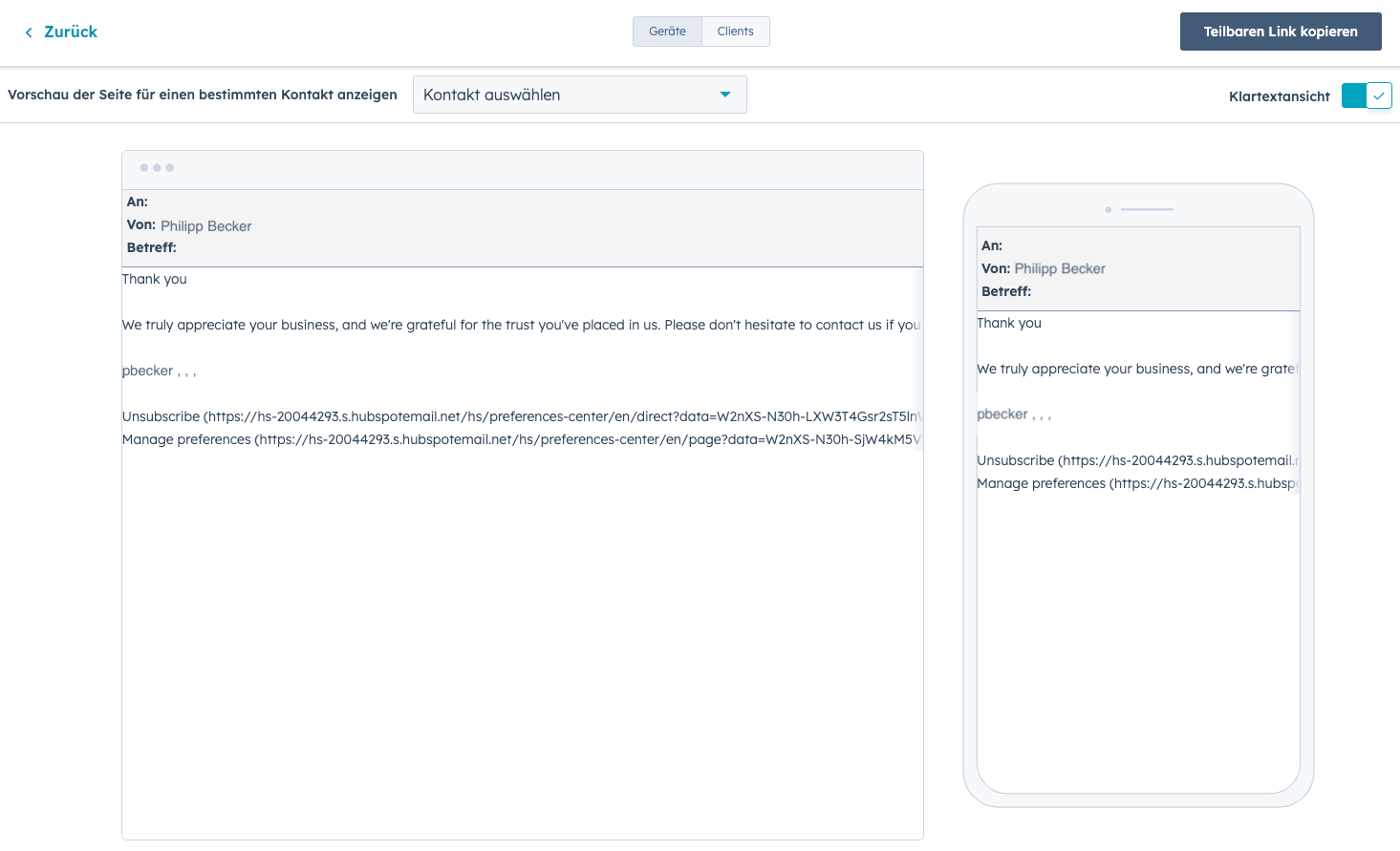Click the third dot on the browser preview window

[169, 167]
